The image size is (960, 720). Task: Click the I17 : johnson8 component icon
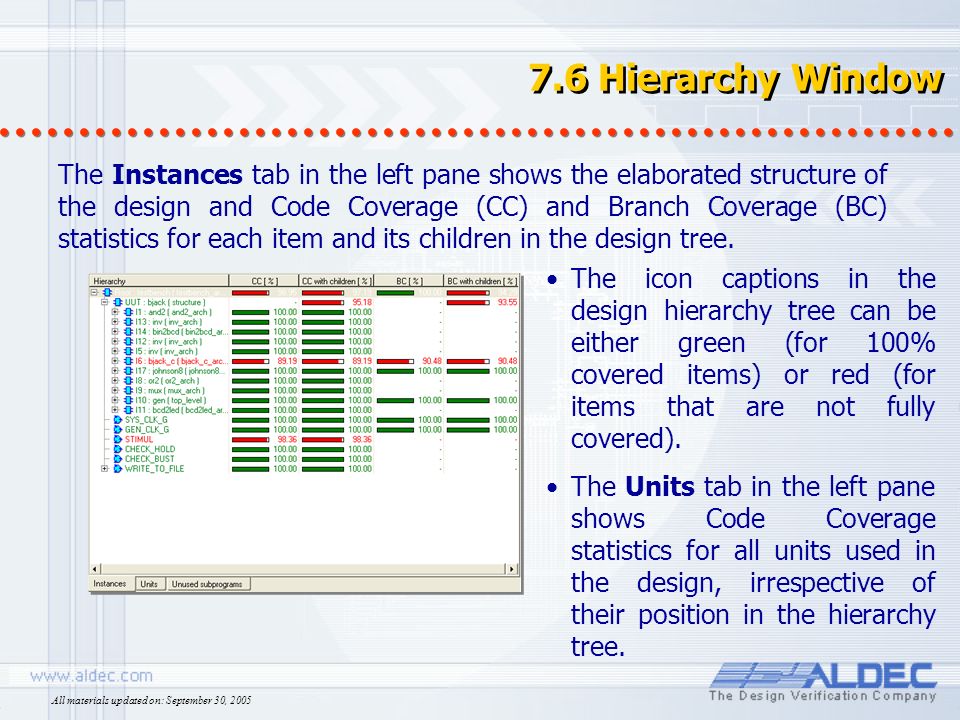point(129,371)
